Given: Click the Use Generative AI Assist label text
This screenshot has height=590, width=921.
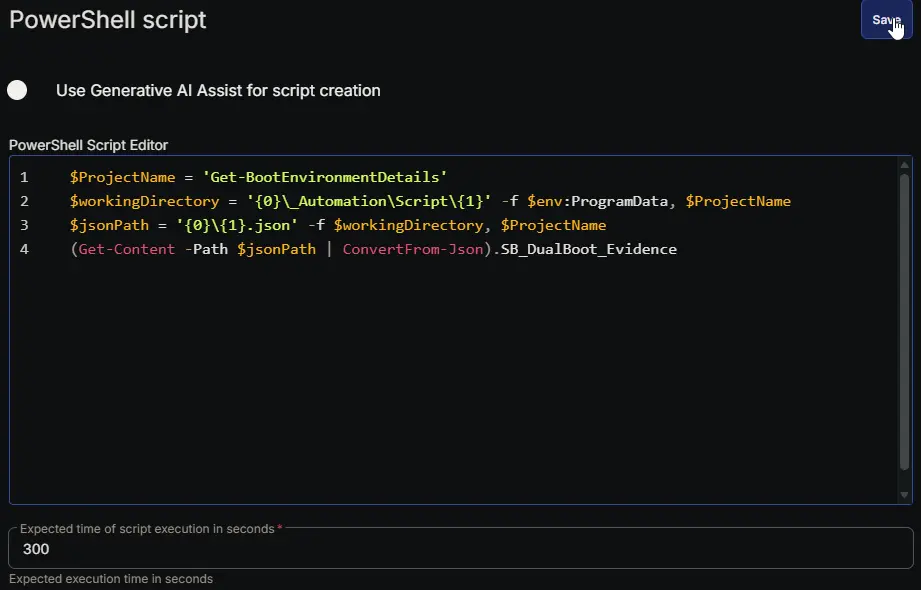Looking at the screenshot, I should [x=219, y=90].
